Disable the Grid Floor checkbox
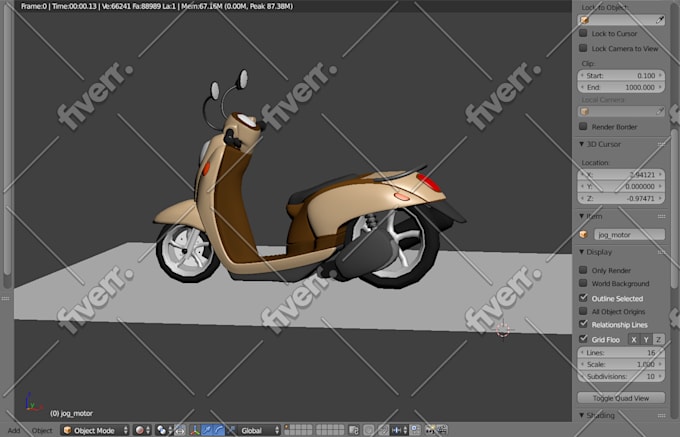 click(x=583, y=339)
